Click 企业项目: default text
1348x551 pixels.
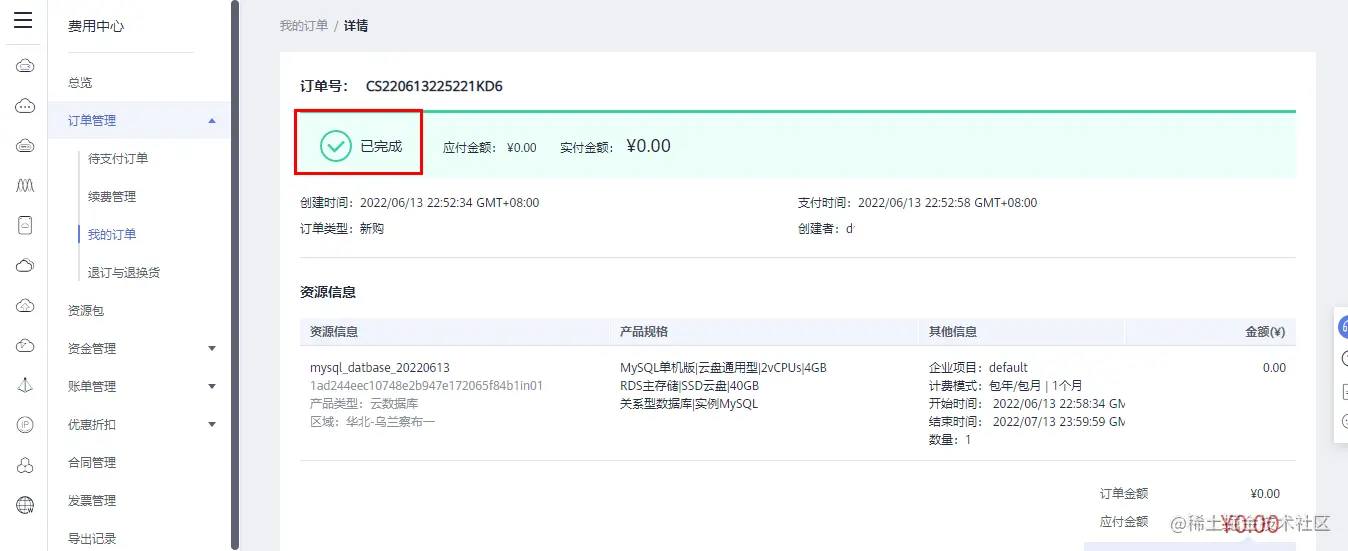coord(978,368)
